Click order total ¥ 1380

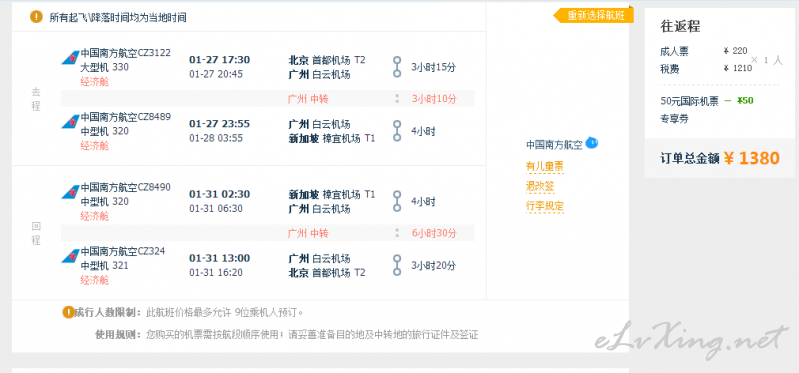pos(752,158)
